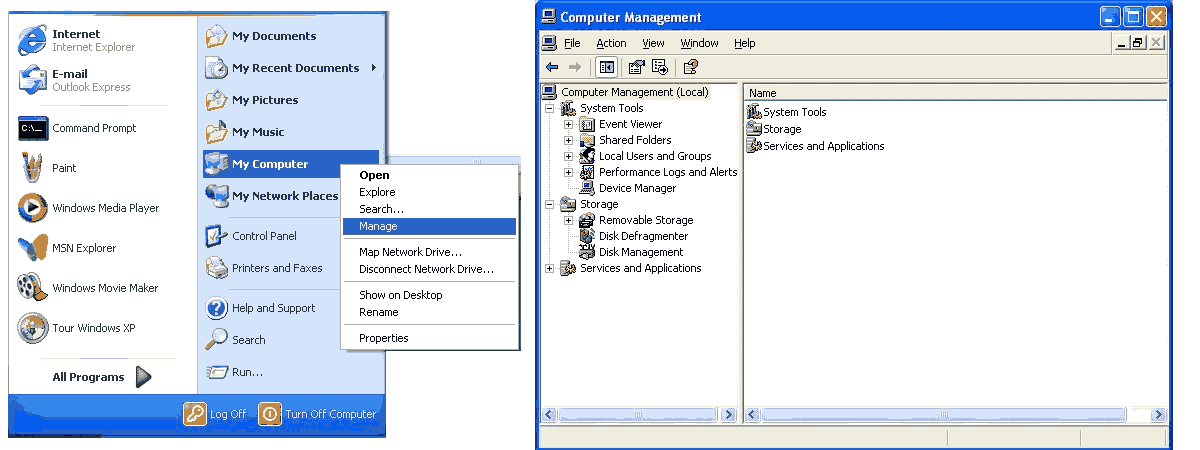The image size is (1200, 450).
Task: Open the Window menu
Action: 699,43
